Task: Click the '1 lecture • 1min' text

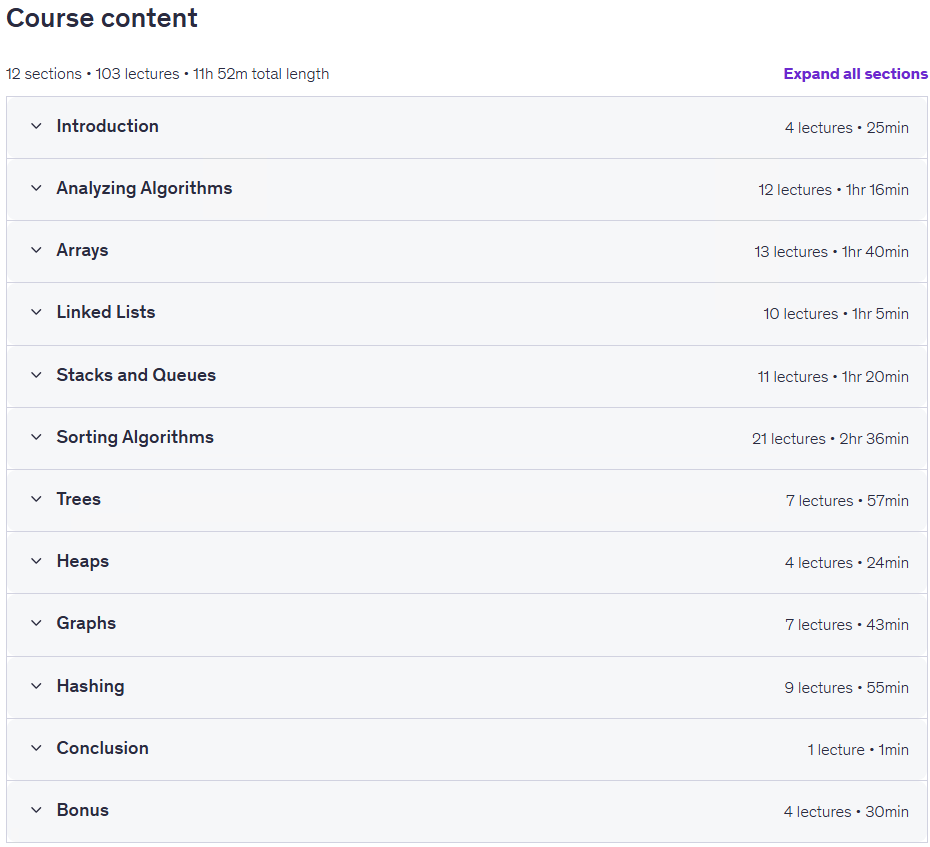Action: click(858, 750)
